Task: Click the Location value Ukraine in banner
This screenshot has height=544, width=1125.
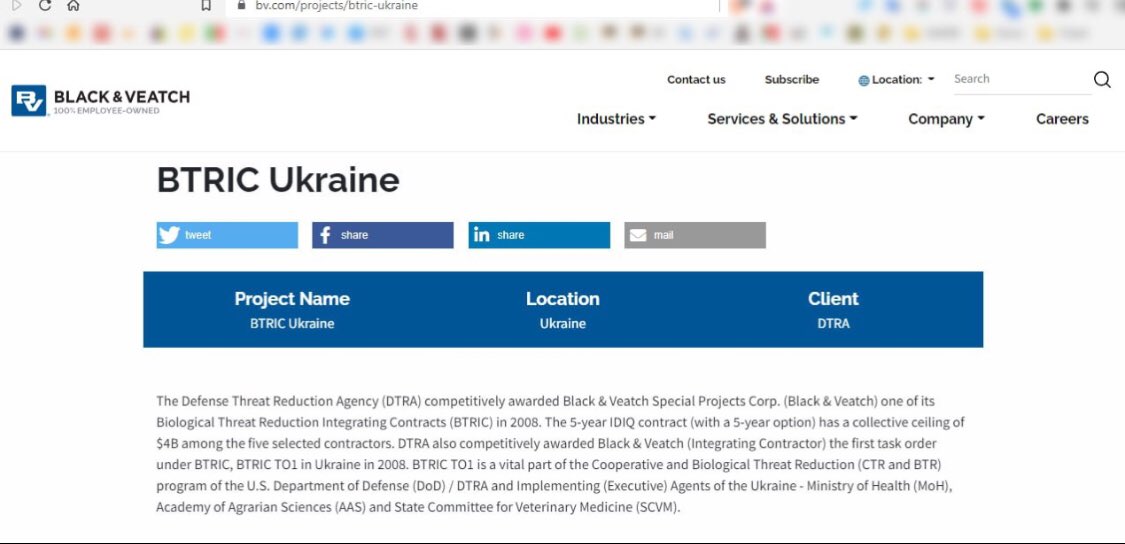Action: 562,324
